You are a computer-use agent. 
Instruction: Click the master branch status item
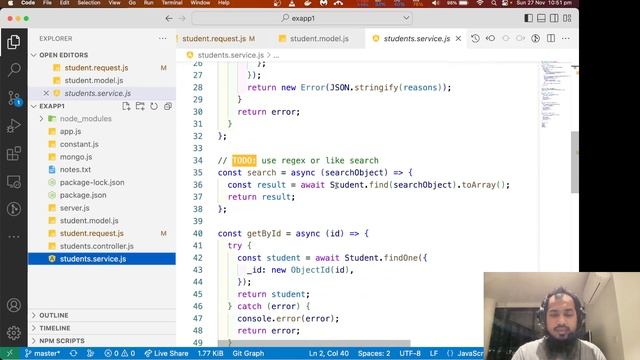click(42, 353)
